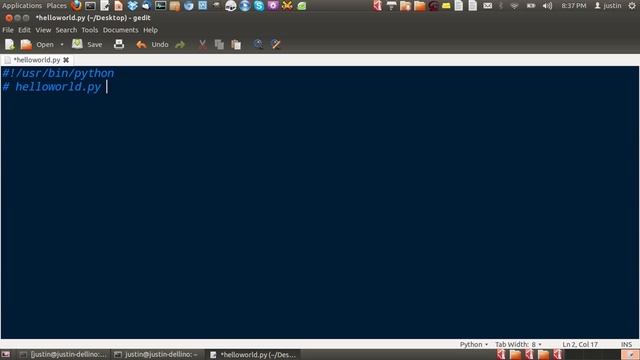Click the Ln 2, Col 17 indicator
This screenshot has height=360, width=640.
580,344
